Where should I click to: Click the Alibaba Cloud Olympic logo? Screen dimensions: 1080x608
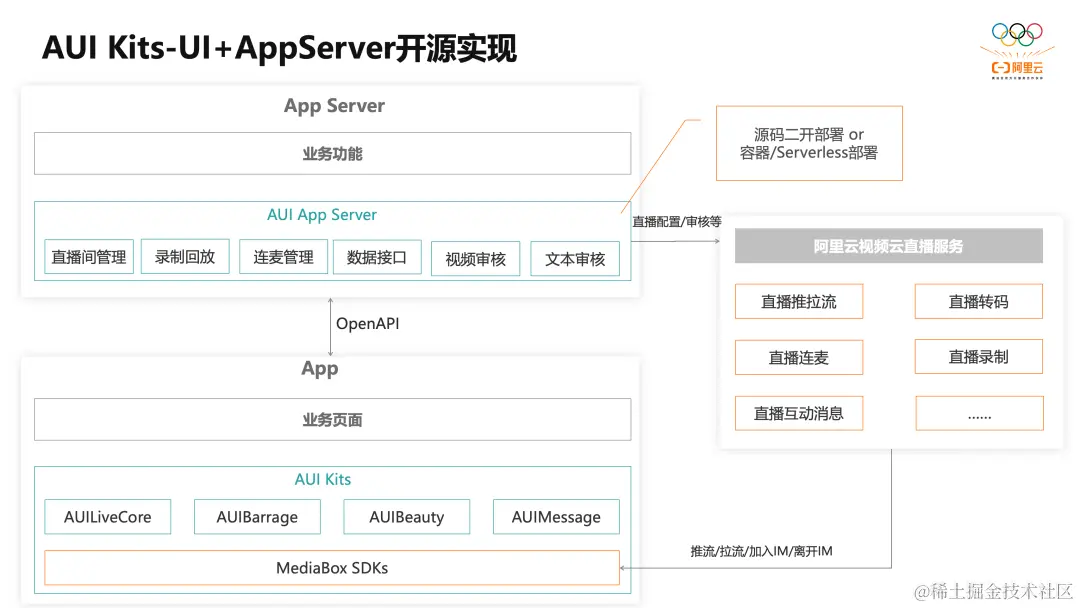coord(1017,52)
